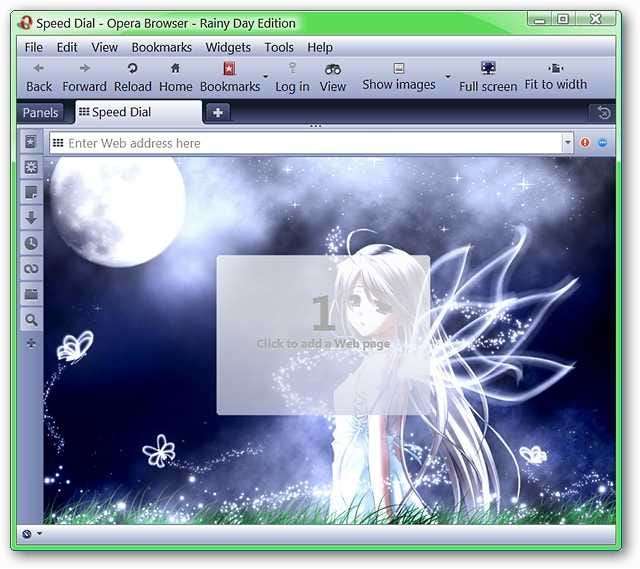The image size is (640, 569).
Task: Reload the current page
Action: (x=133, y=78)
